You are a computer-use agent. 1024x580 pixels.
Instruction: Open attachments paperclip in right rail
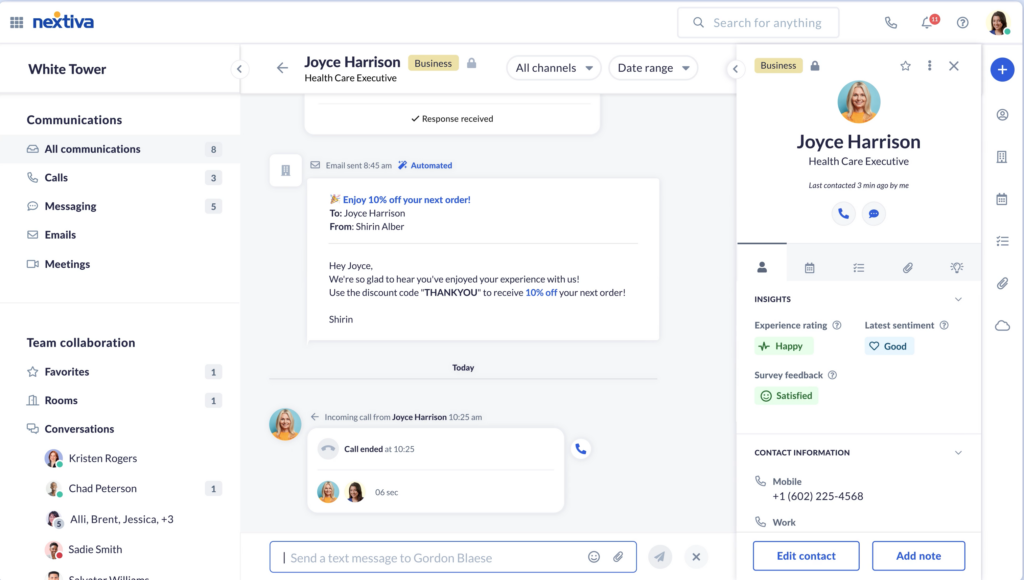click(x=1002, y=283)
